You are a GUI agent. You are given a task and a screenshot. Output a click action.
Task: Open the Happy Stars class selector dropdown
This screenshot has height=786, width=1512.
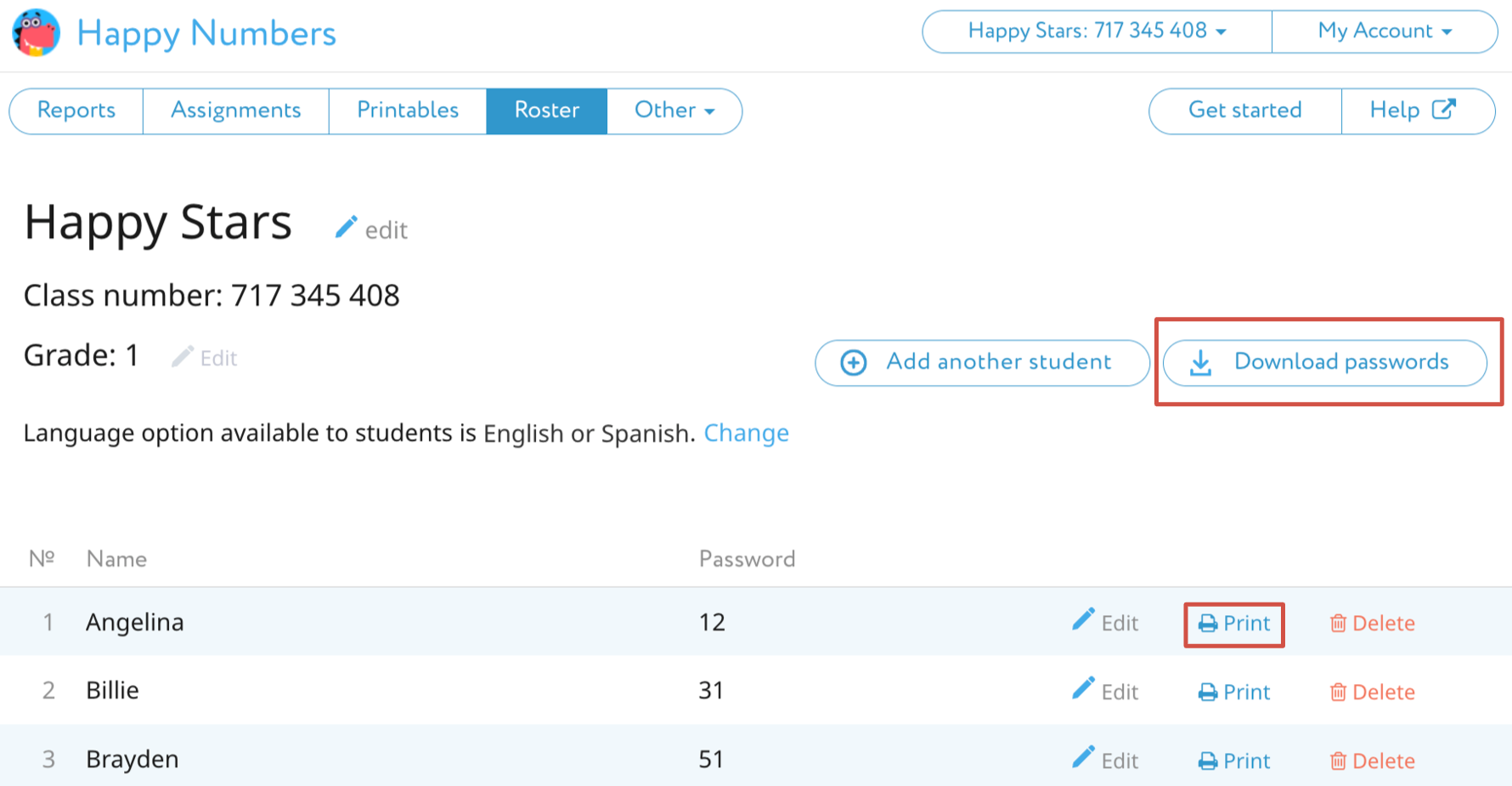point(1097,31)
